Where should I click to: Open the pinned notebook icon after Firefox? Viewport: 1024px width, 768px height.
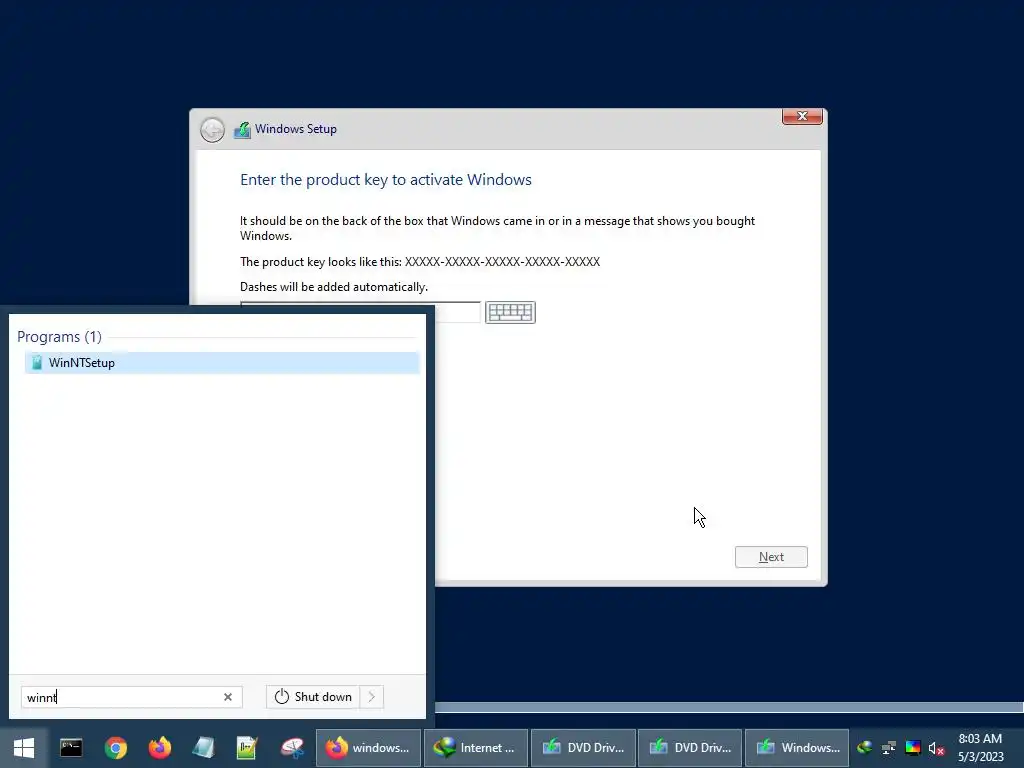point(204,748)
